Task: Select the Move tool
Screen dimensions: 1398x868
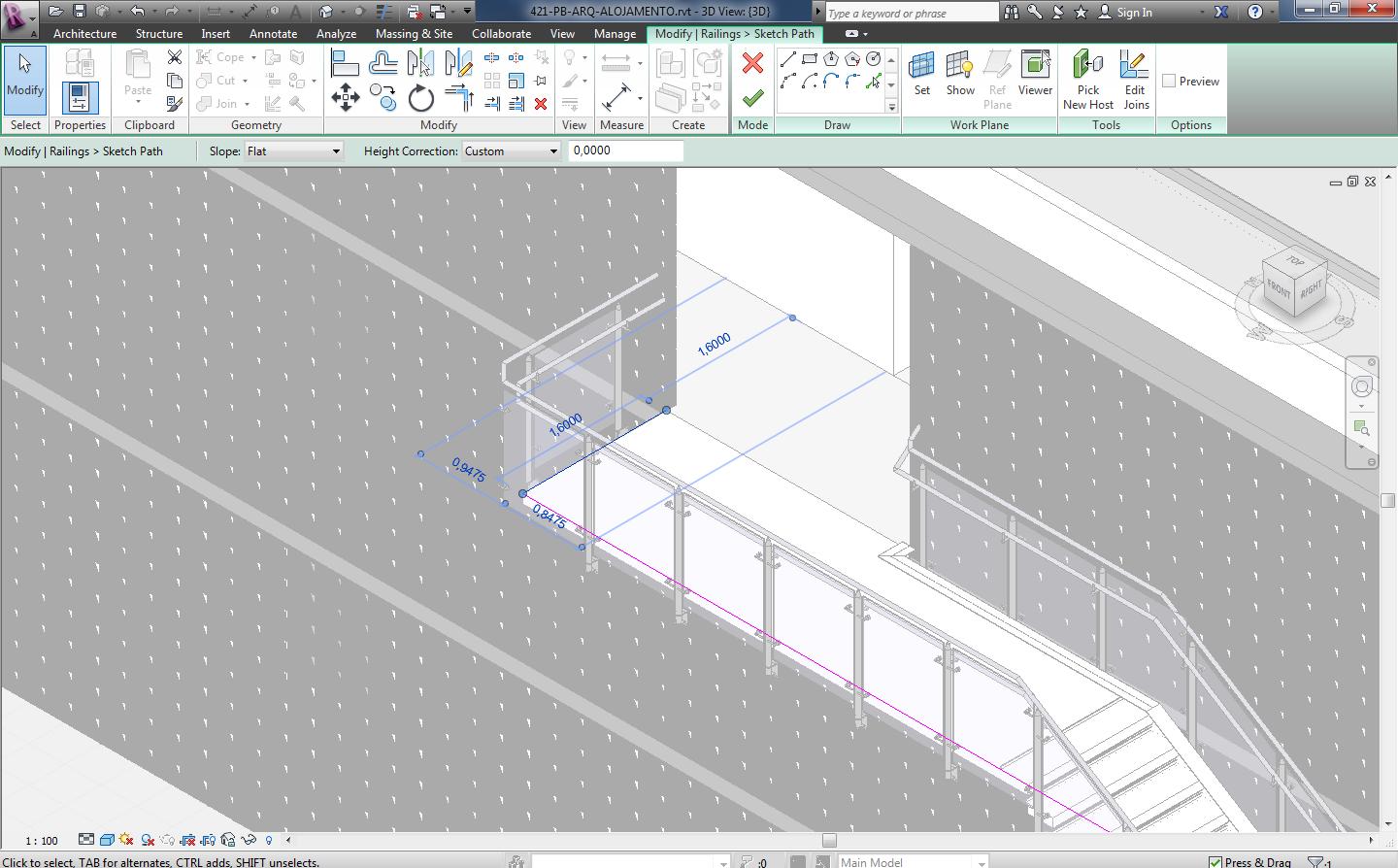Action: [345, 97]
